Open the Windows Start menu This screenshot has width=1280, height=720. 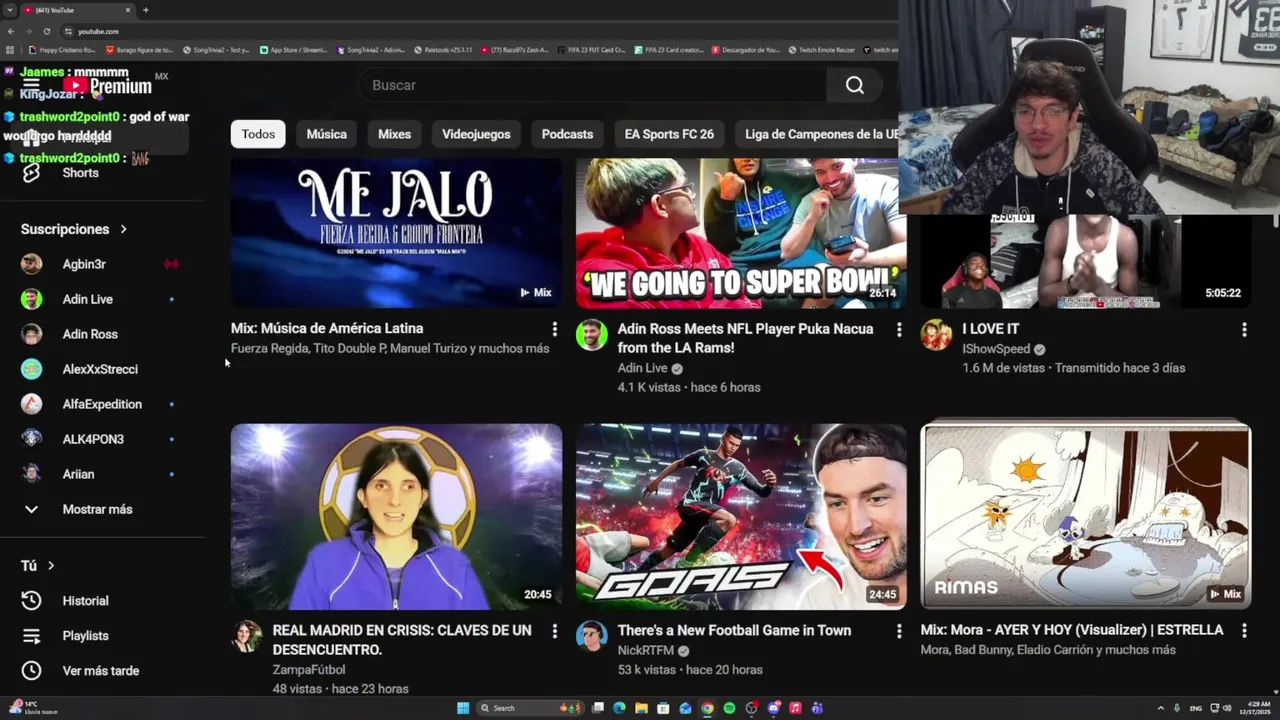[x=463, y=708]
